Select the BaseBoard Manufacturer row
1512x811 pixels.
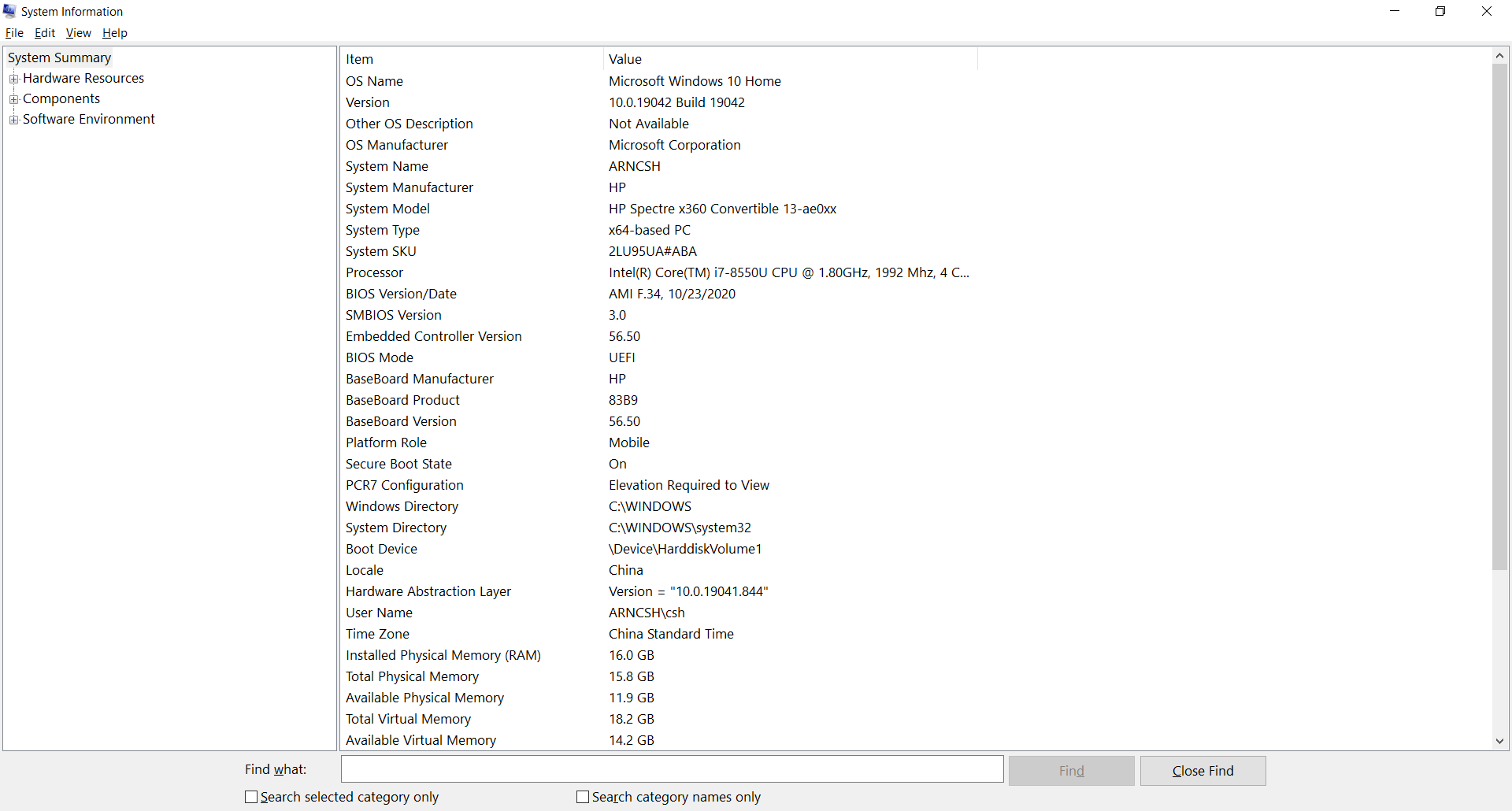pos(659,379)
